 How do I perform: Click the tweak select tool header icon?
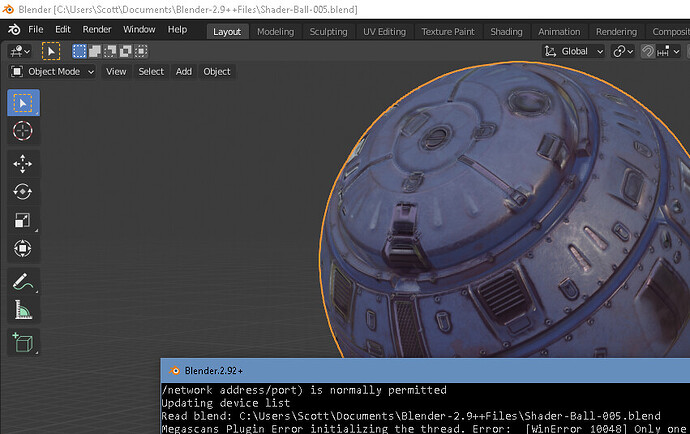51,51
